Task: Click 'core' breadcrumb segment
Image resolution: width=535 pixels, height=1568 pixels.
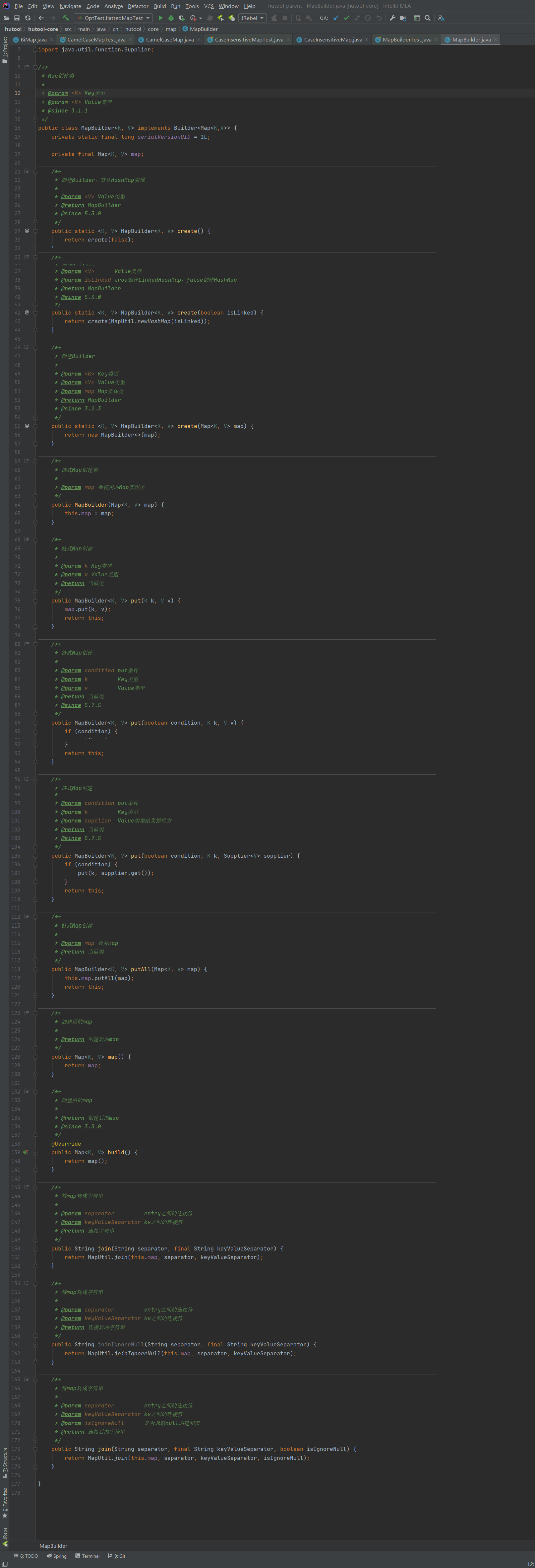Action: [x=153, y=29]
